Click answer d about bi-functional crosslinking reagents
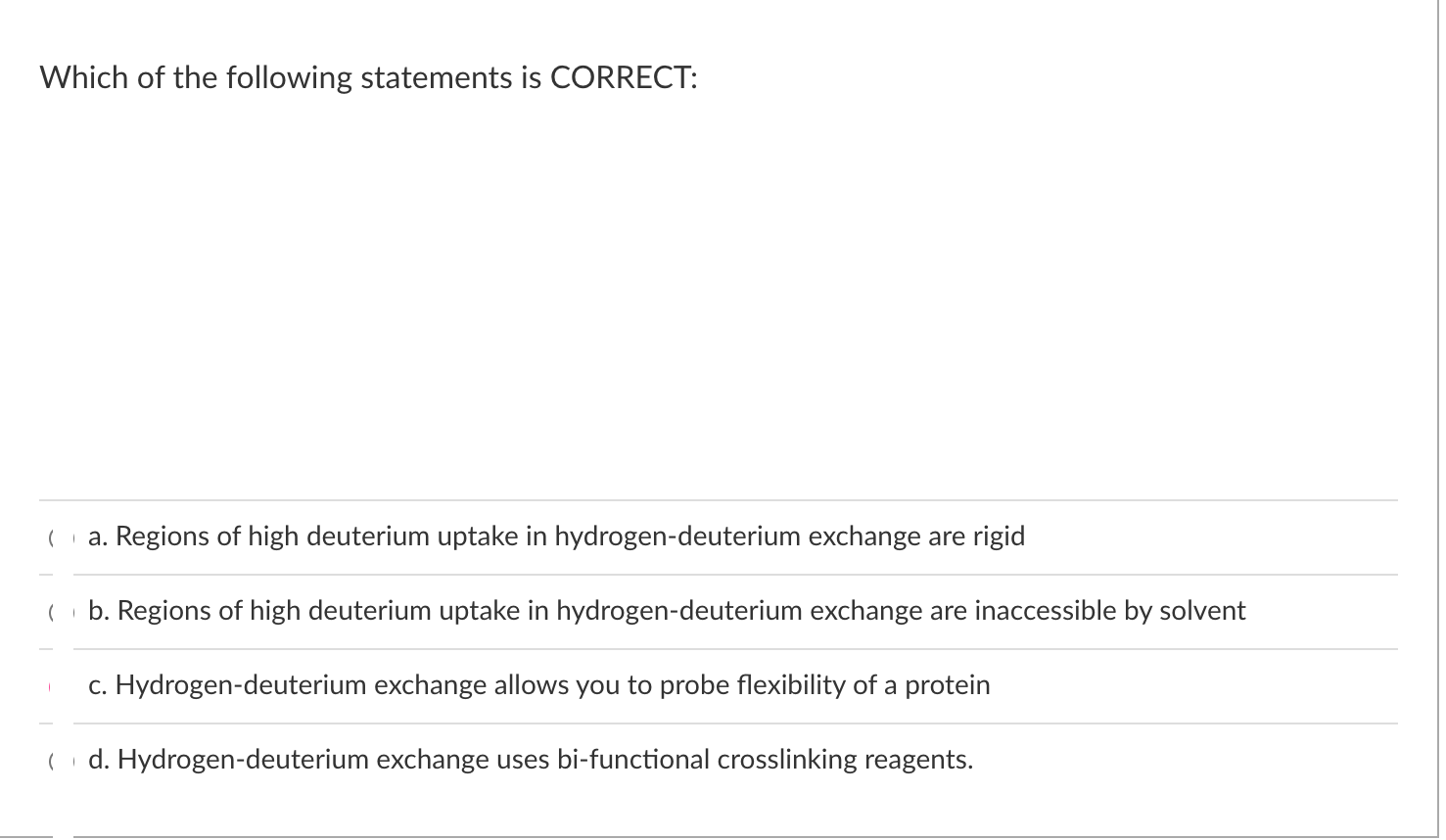 [531, 759]
